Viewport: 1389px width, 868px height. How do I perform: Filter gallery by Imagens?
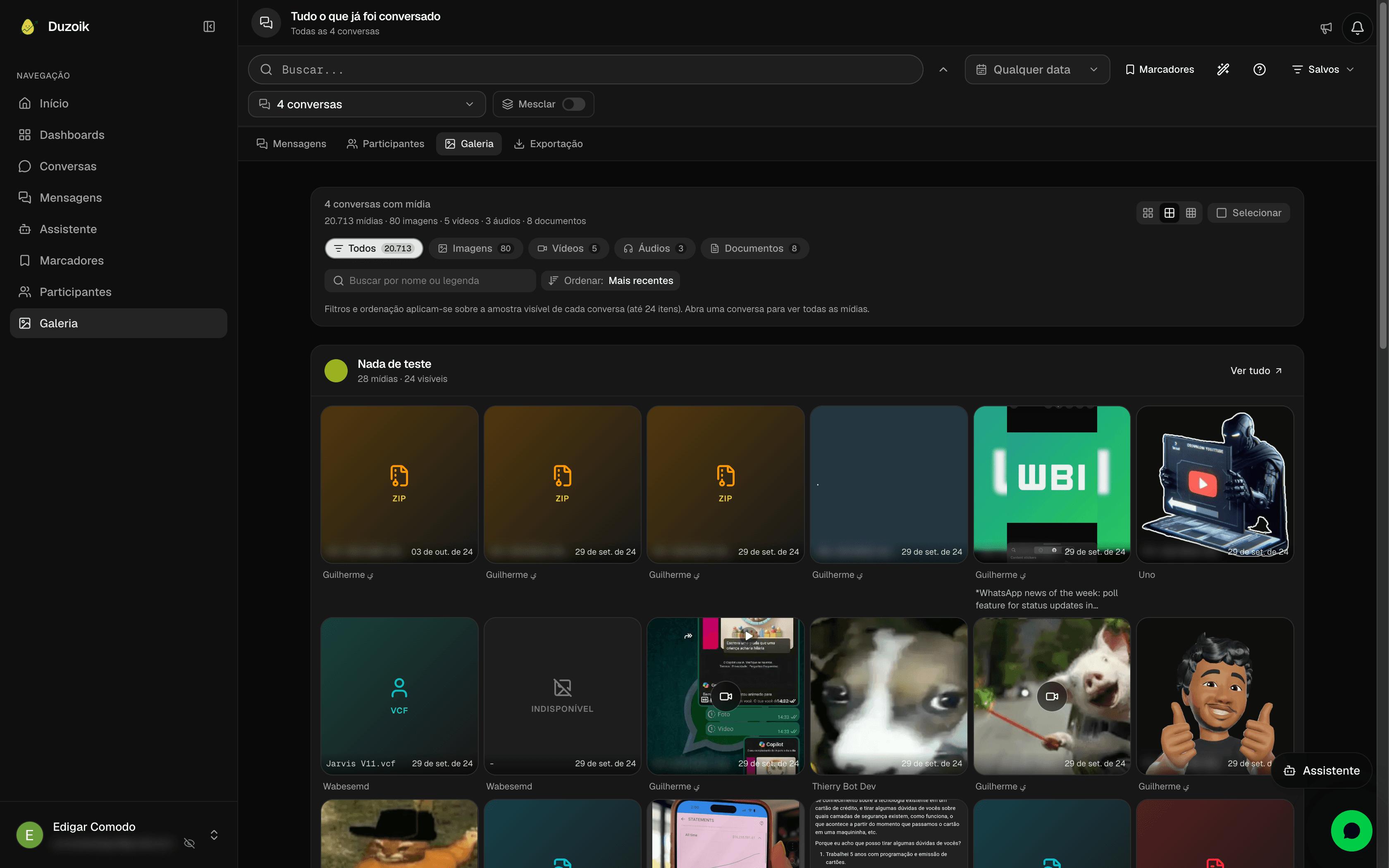tap(475, 248)
